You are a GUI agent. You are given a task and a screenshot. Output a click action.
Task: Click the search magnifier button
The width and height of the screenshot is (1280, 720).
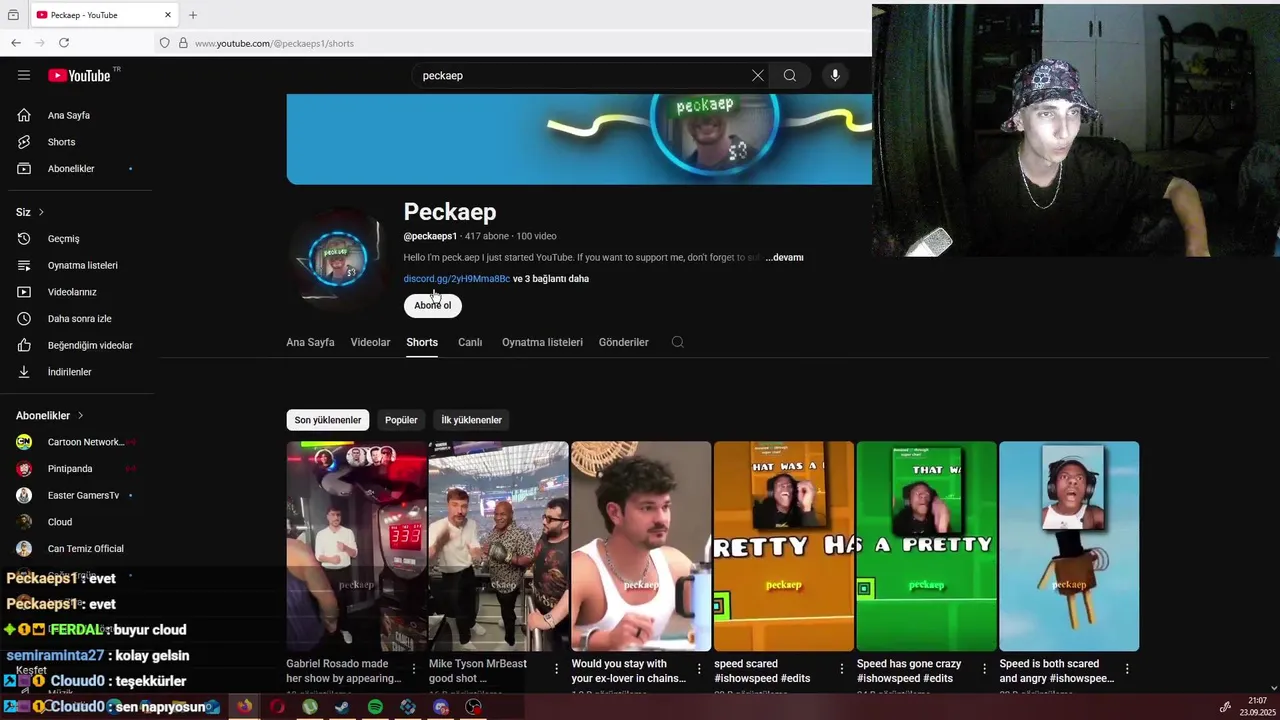click(x=790, y=75)
